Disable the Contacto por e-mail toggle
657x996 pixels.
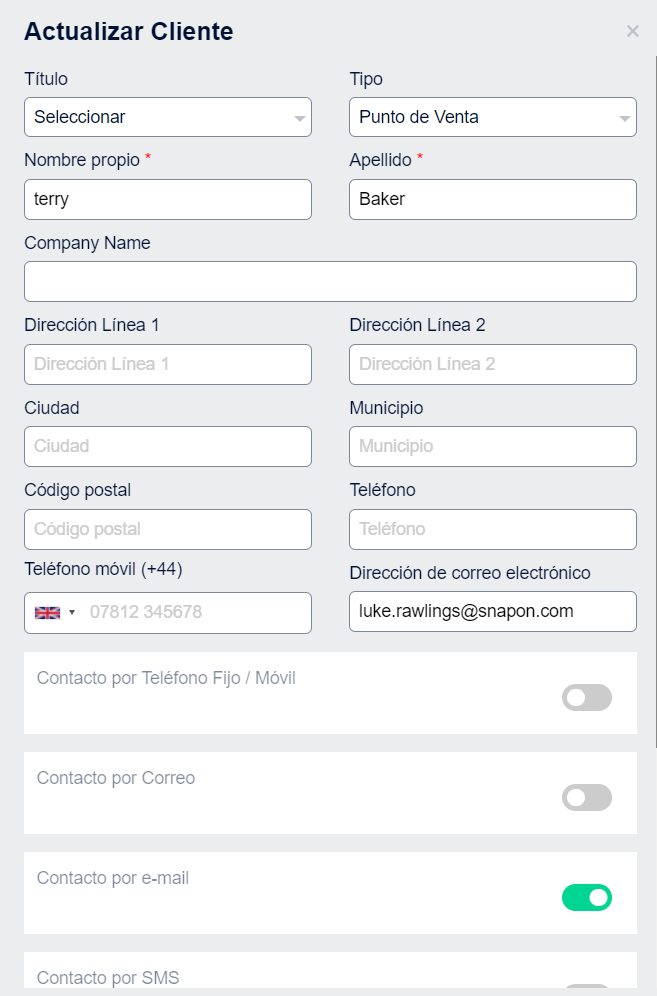(x=587, y=898)
